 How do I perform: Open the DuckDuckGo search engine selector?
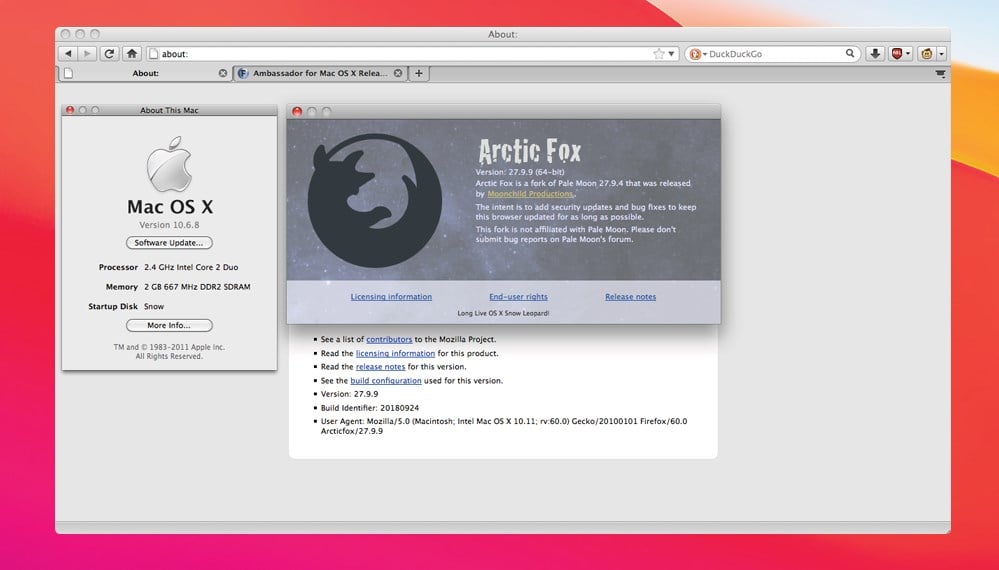pyautogui.click(x=698, y=54)
